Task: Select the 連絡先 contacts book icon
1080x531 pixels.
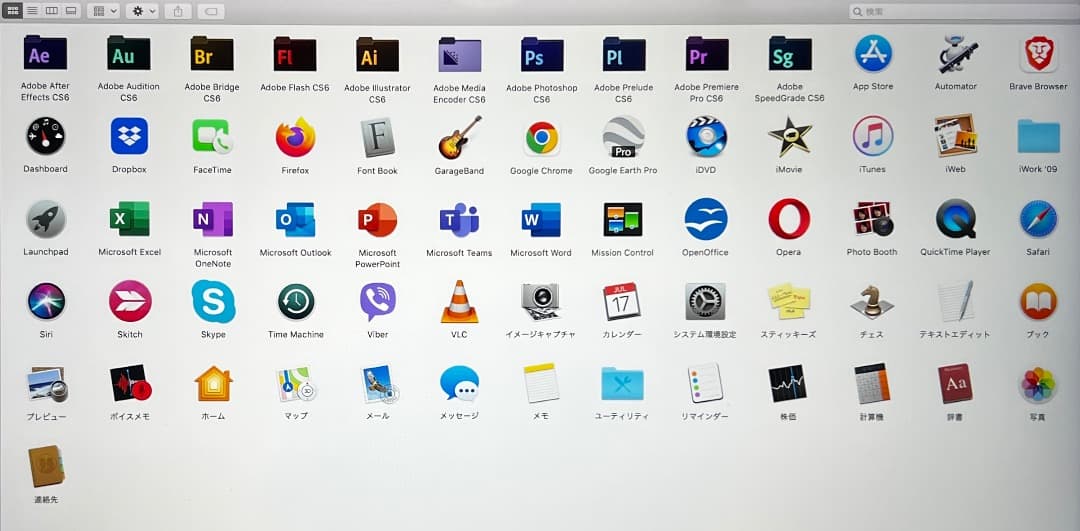Action: [x=47, y=467]
